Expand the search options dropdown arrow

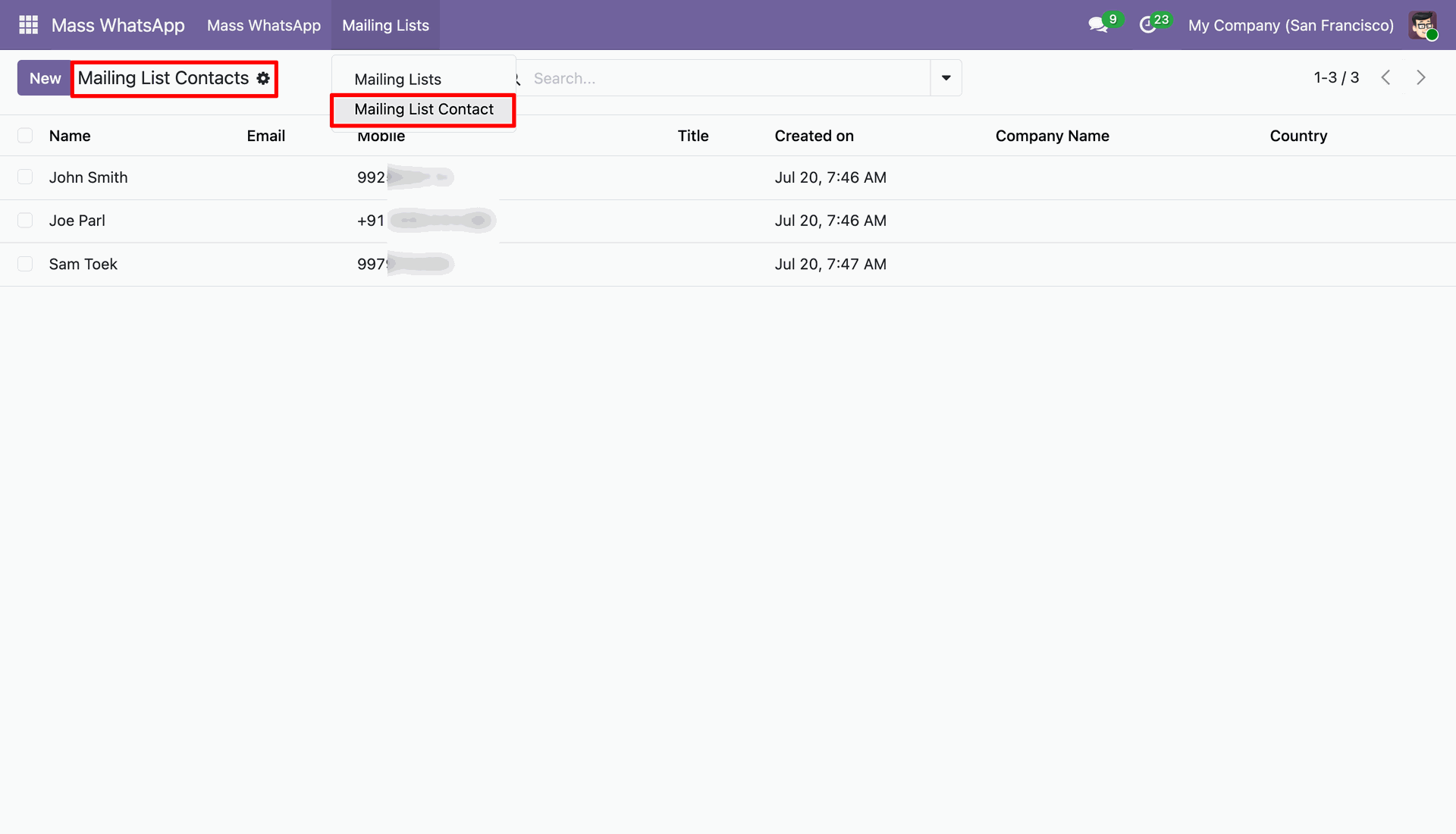[946, 78]
